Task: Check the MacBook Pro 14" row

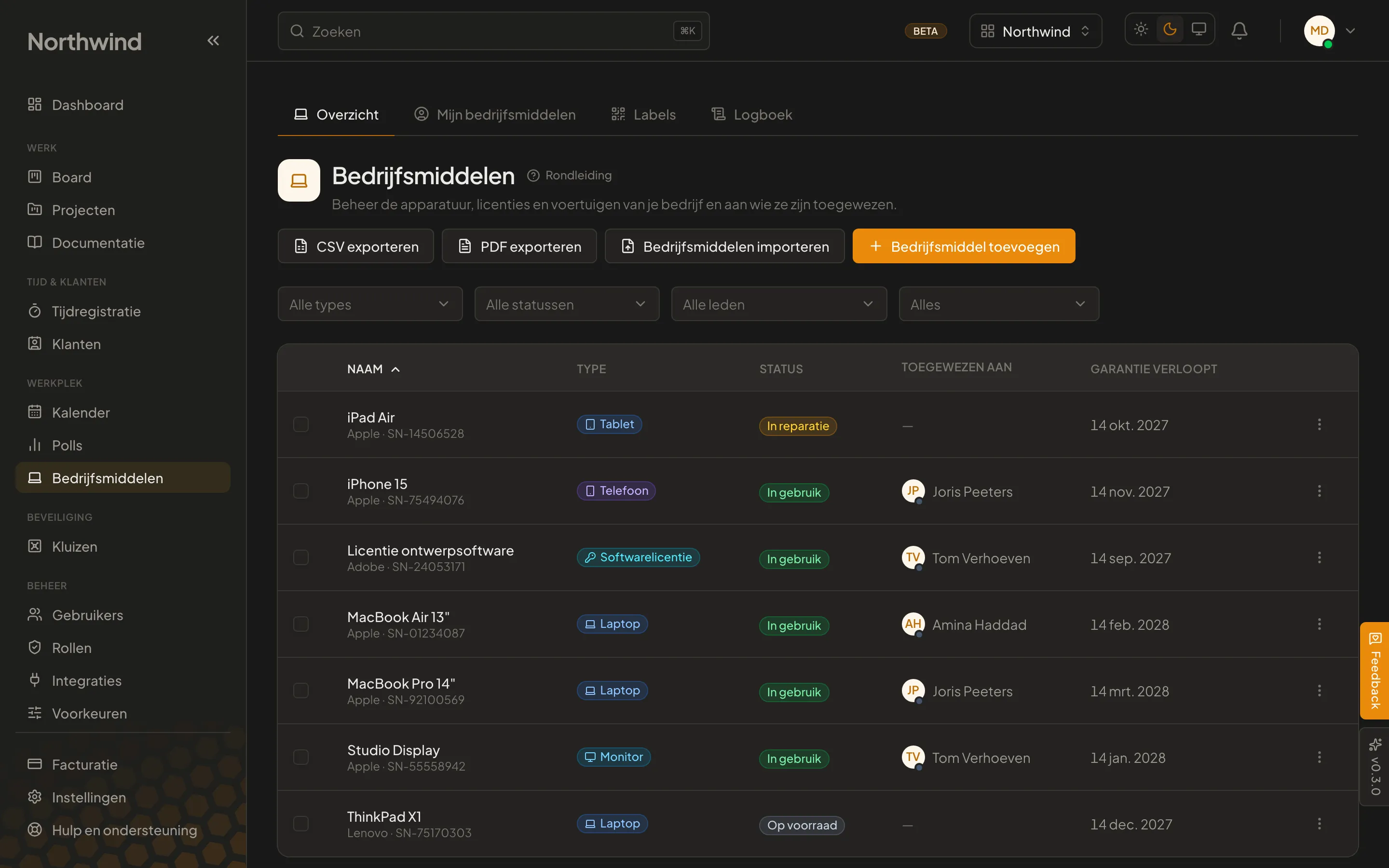Action: point(301,691)
